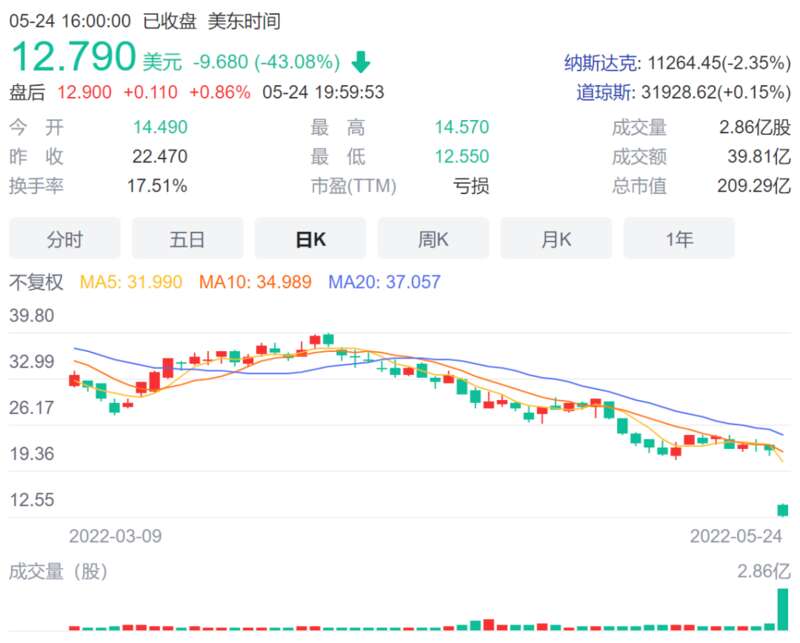Click the 不复权 adjustment option
Image resolution: width=800 pixels, height=643 pixels.
pyautogui.click(x=36, y=282)
